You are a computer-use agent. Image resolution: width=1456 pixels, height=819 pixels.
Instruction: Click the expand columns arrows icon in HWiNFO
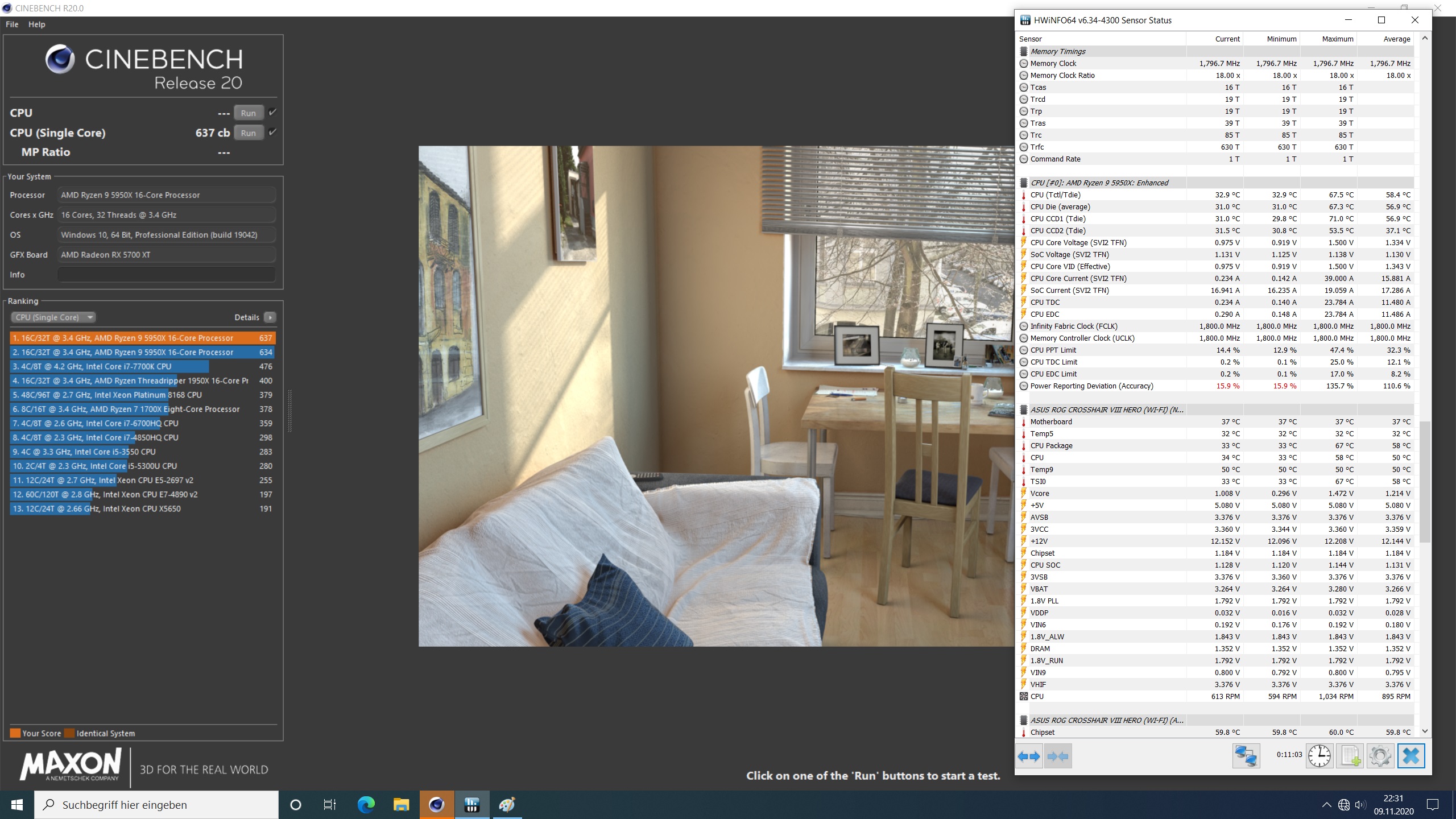(1029, 756)
